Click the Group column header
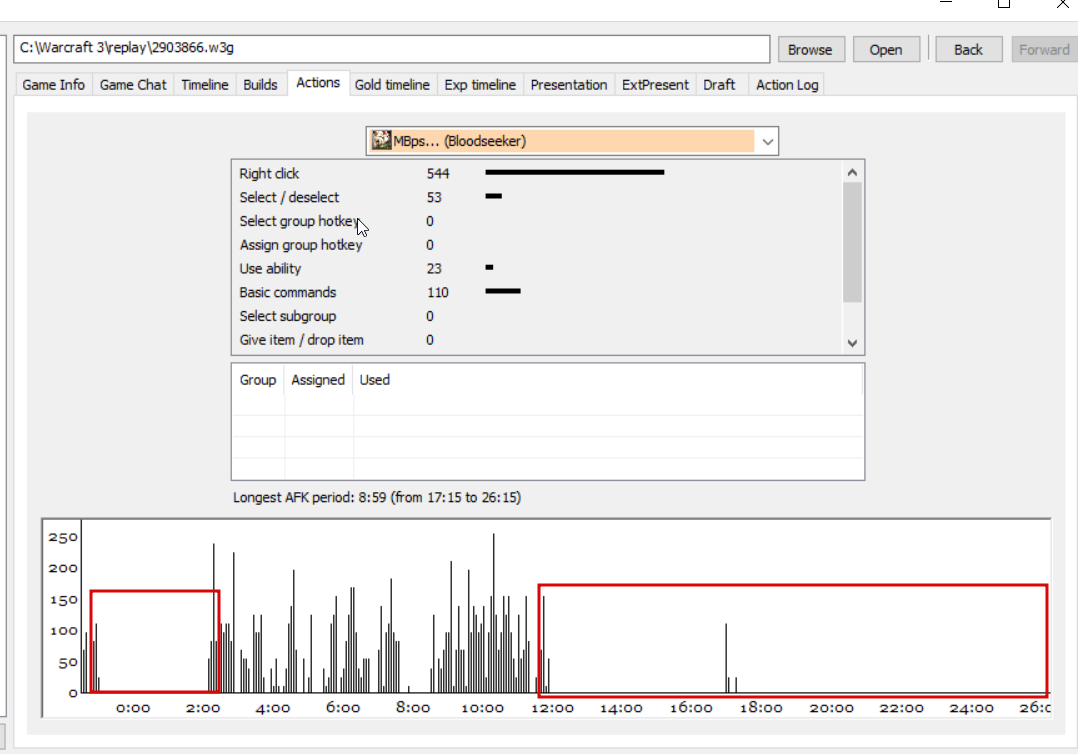The height and width of the screenshot is (754, 1078). click(x=258, y=380)
